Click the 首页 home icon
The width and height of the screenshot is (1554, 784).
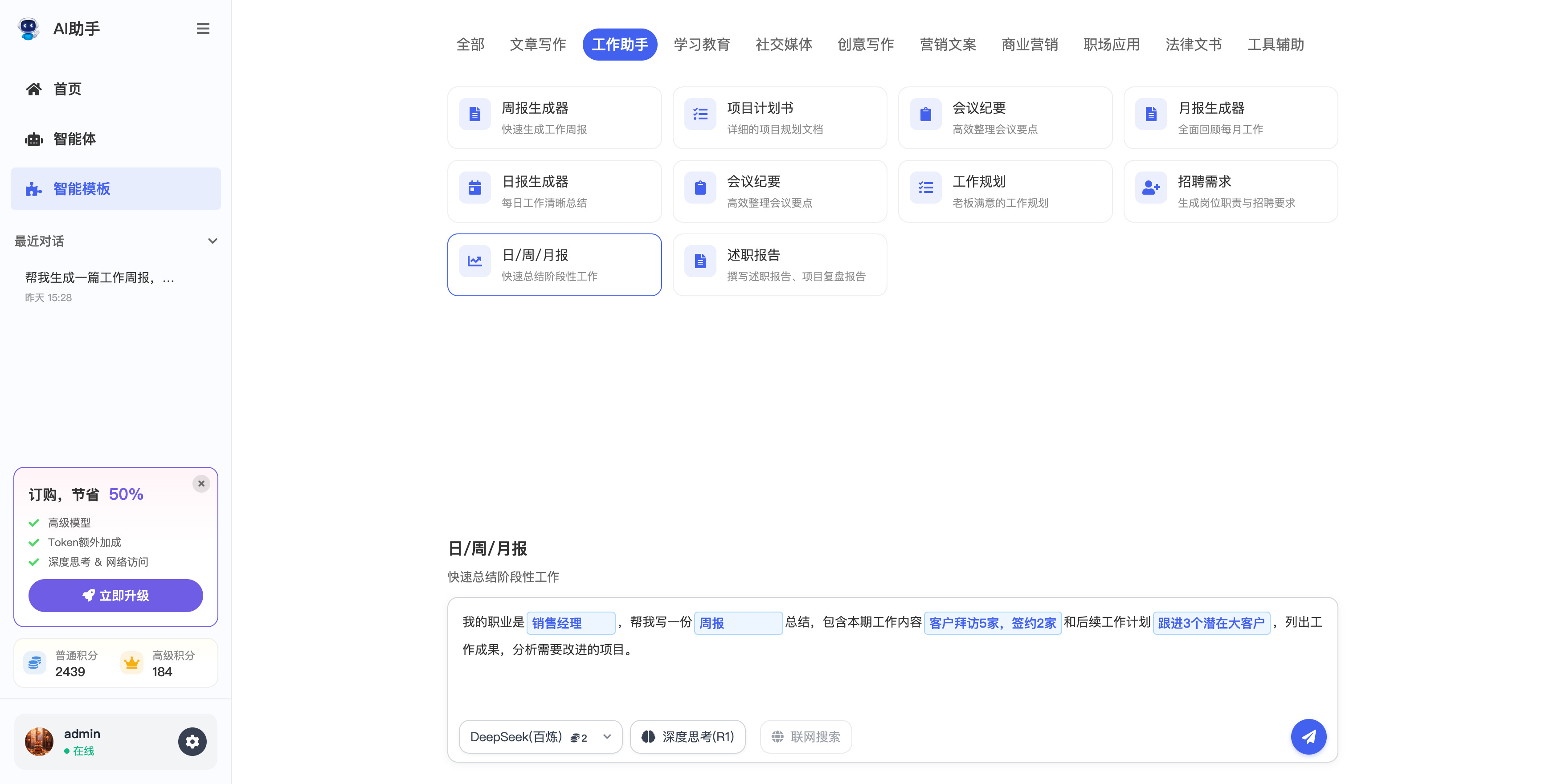click(34, 89)
